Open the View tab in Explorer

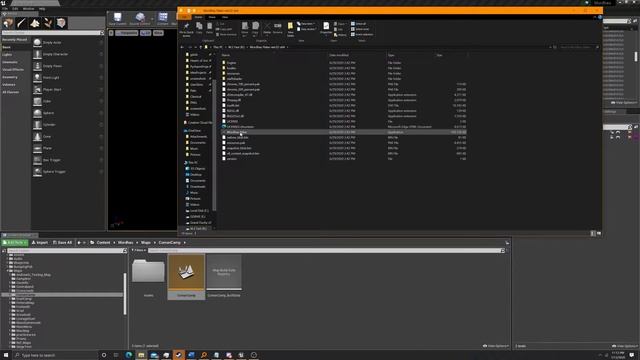(225, 17)
